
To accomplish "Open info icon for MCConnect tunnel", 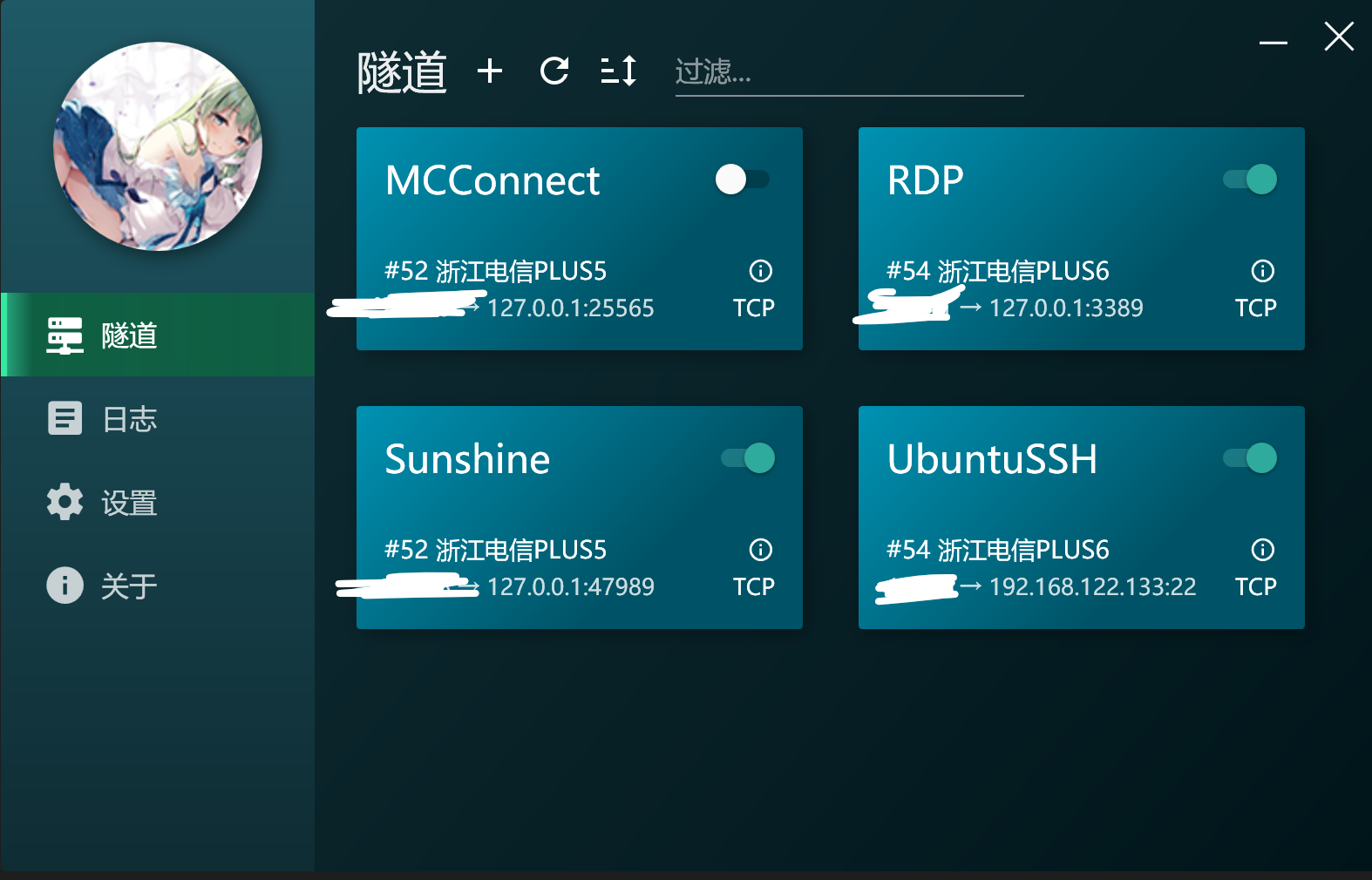I will pos(760,271).
